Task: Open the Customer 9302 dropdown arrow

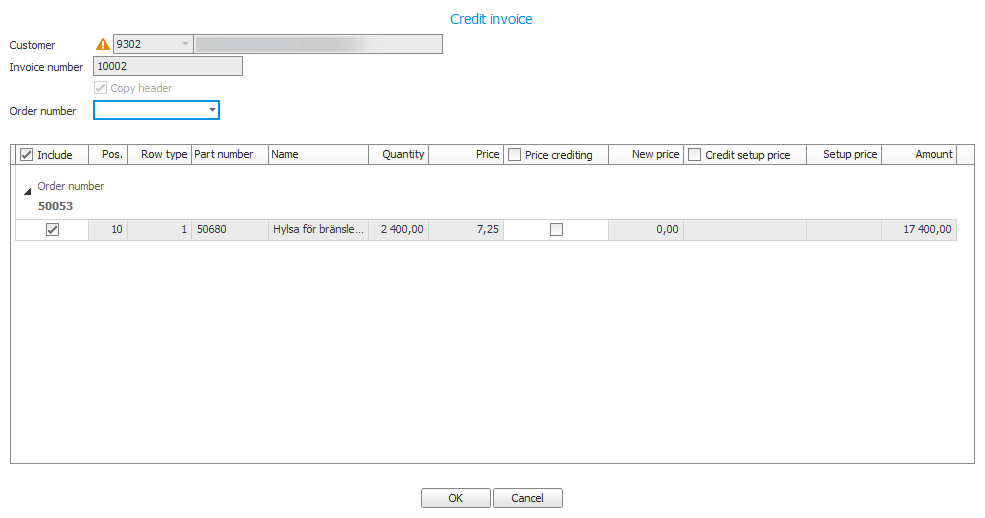Action: 185,44
